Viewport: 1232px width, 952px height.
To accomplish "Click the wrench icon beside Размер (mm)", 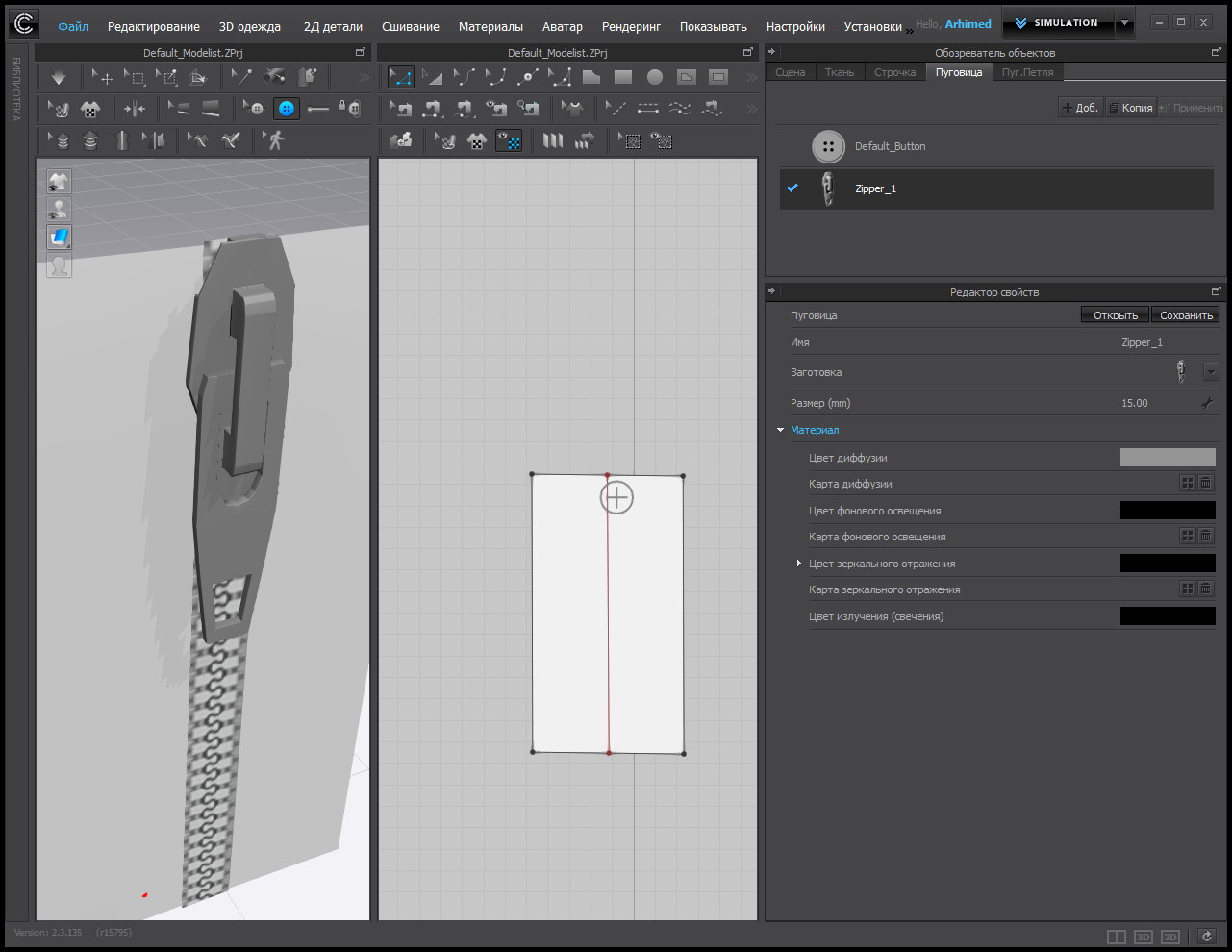I will click(x=1208, y=403).
